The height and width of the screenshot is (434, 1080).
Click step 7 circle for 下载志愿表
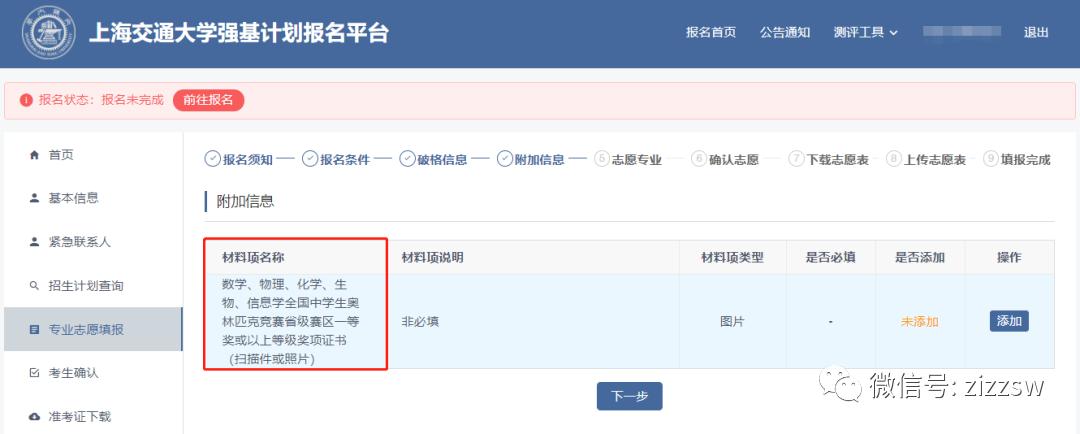pos(796,159)
